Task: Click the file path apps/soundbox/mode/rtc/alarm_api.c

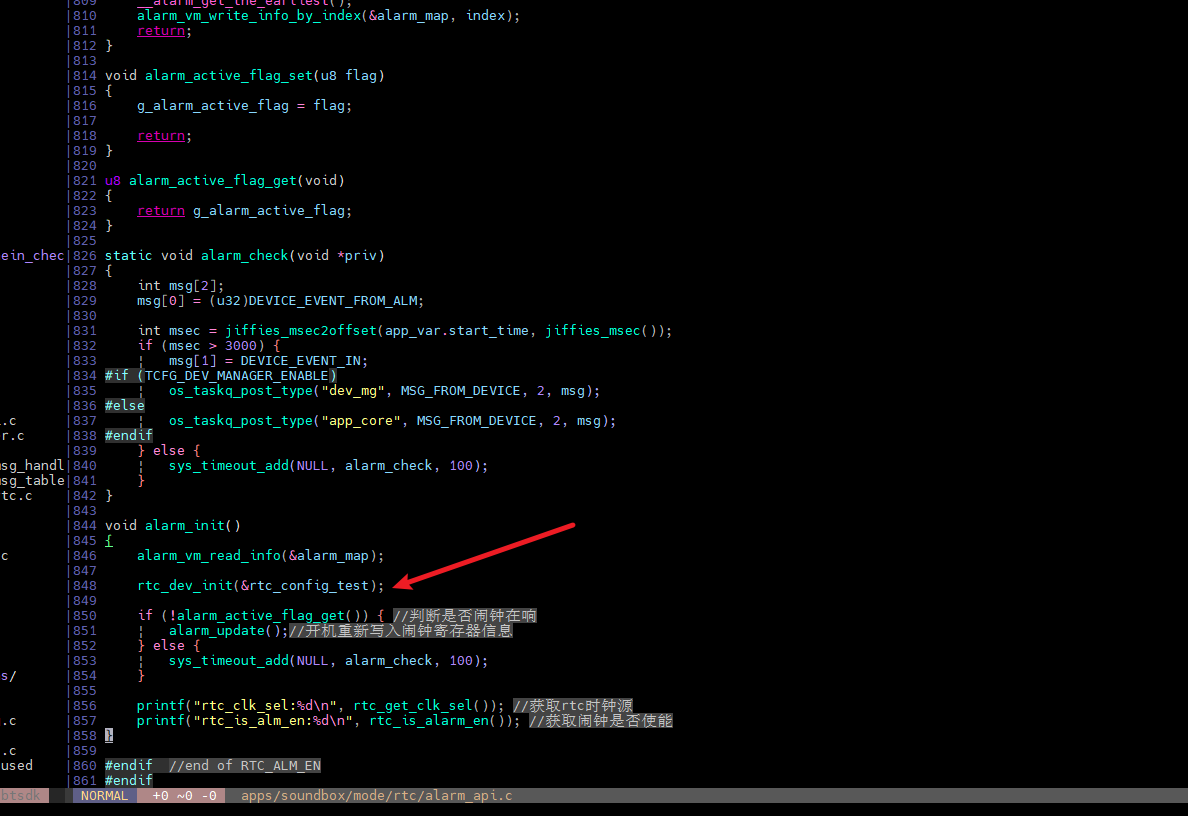Action: [x=377, y=796]
